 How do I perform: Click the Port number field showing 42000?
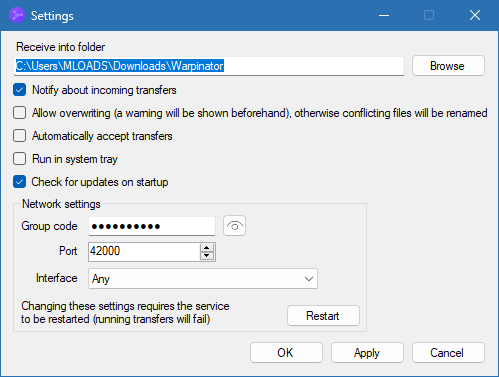click(144, 251)
